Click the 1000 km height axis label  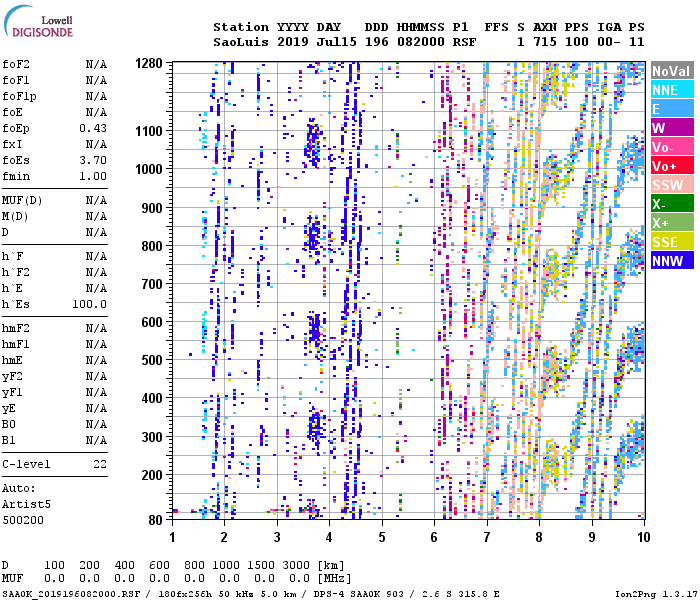[149, 169]
